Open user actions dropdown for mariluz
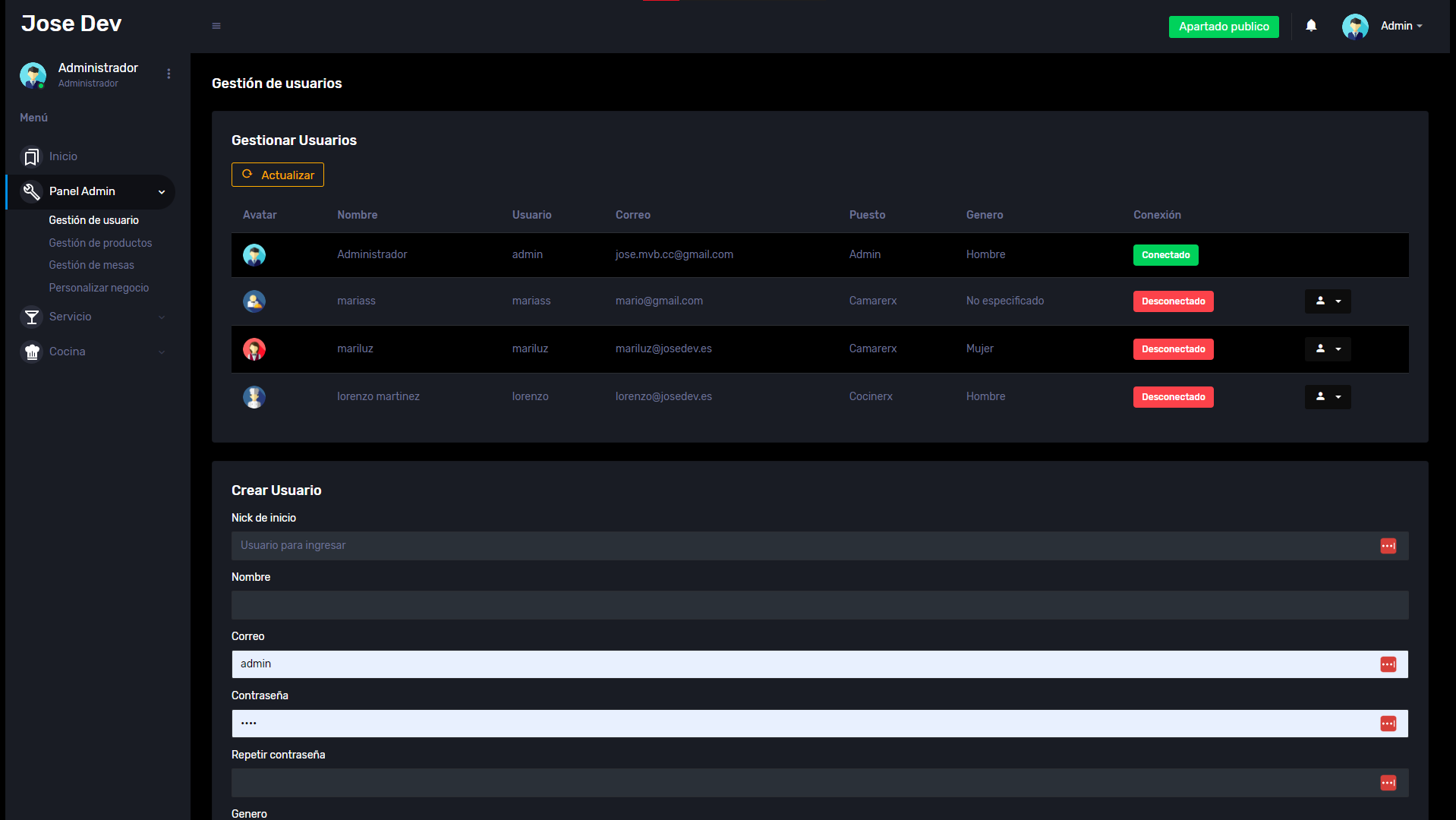Image resolution: width=1456 pixels, height=820 pixels. coord(1327,349)
